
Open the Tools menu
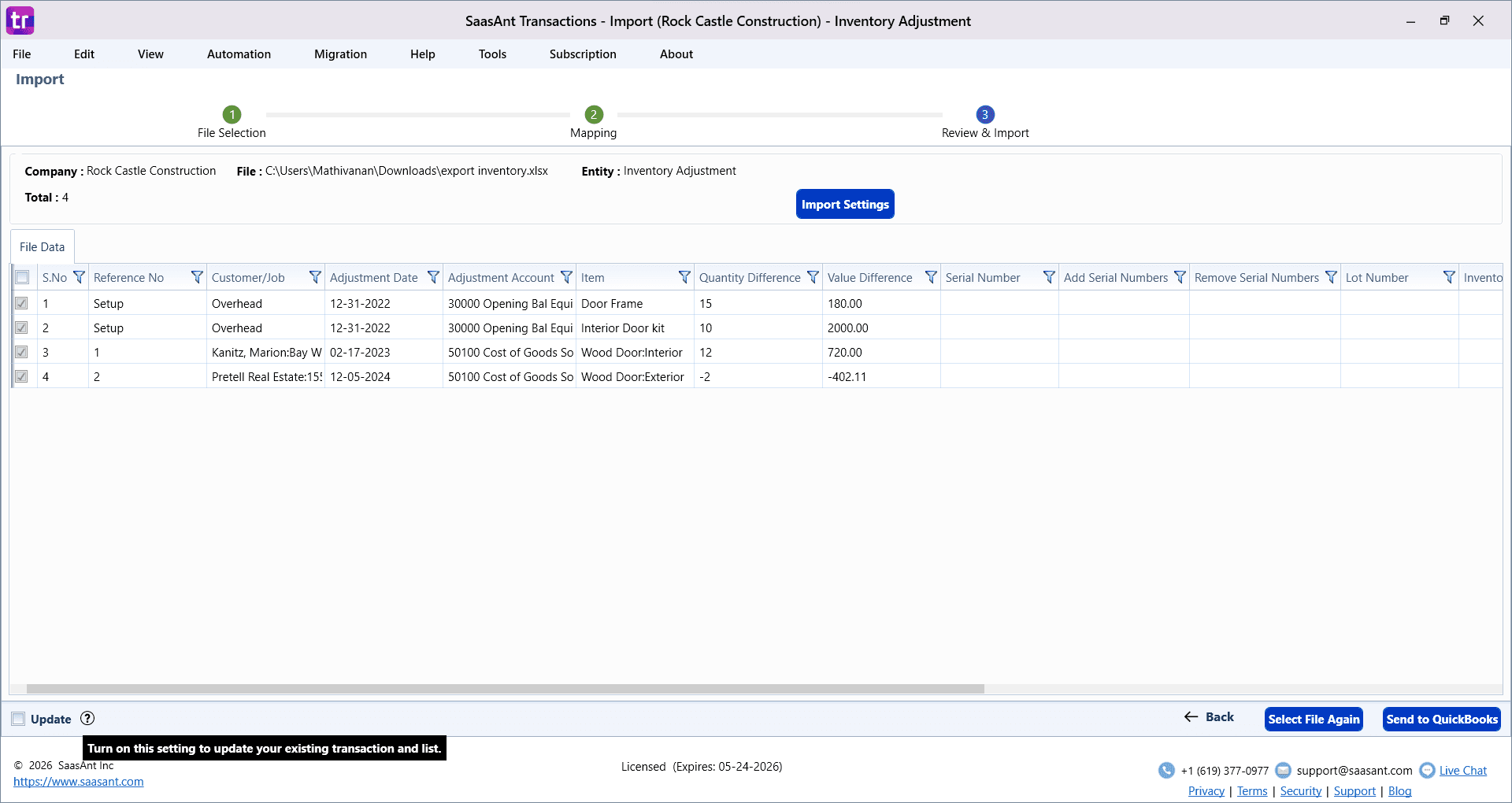coord(492,54)
